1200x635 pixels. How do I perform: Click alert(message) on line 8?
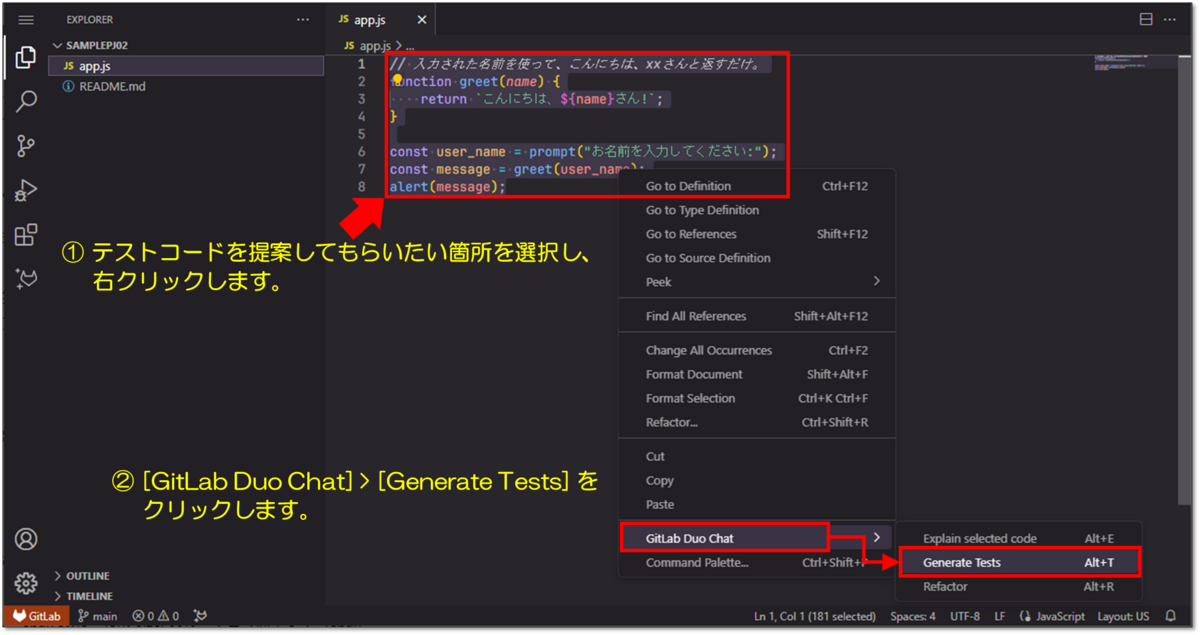448,187
